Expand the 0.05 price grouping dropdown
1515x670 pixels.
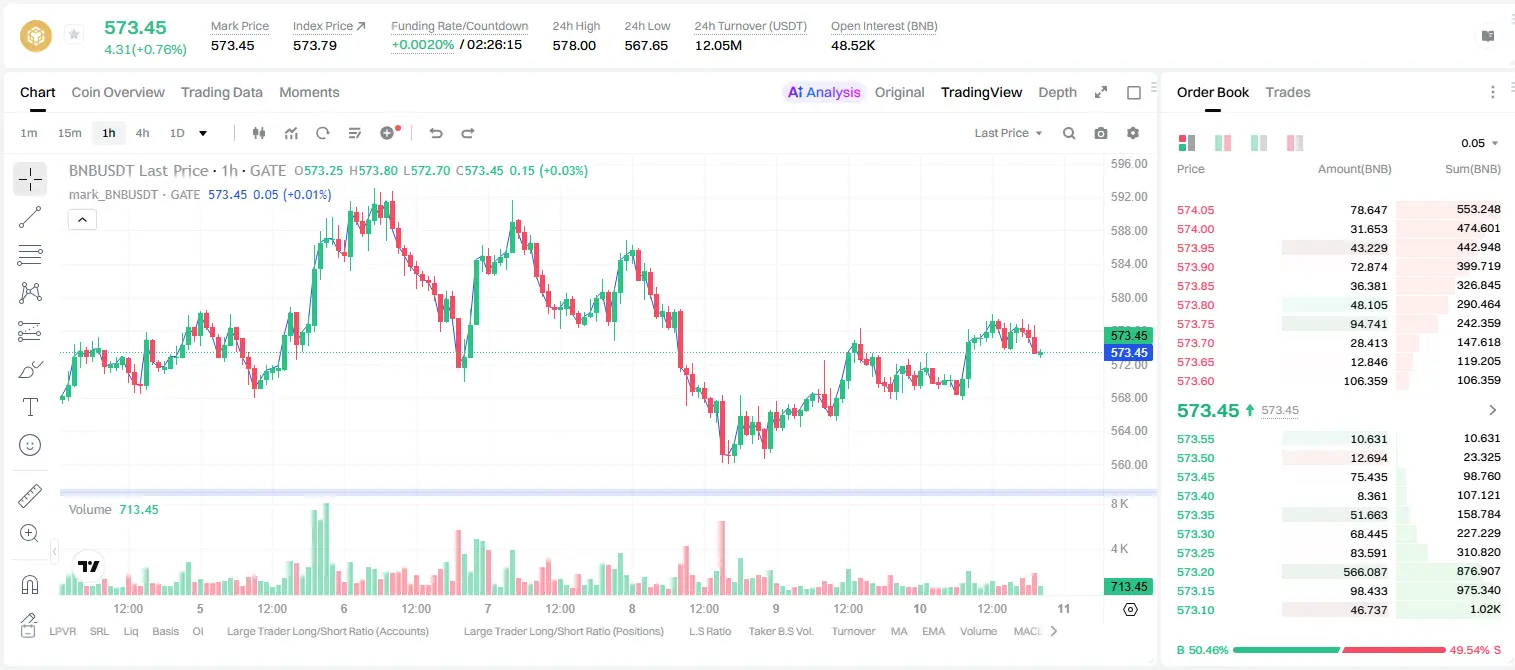[x=1480, y=143]
